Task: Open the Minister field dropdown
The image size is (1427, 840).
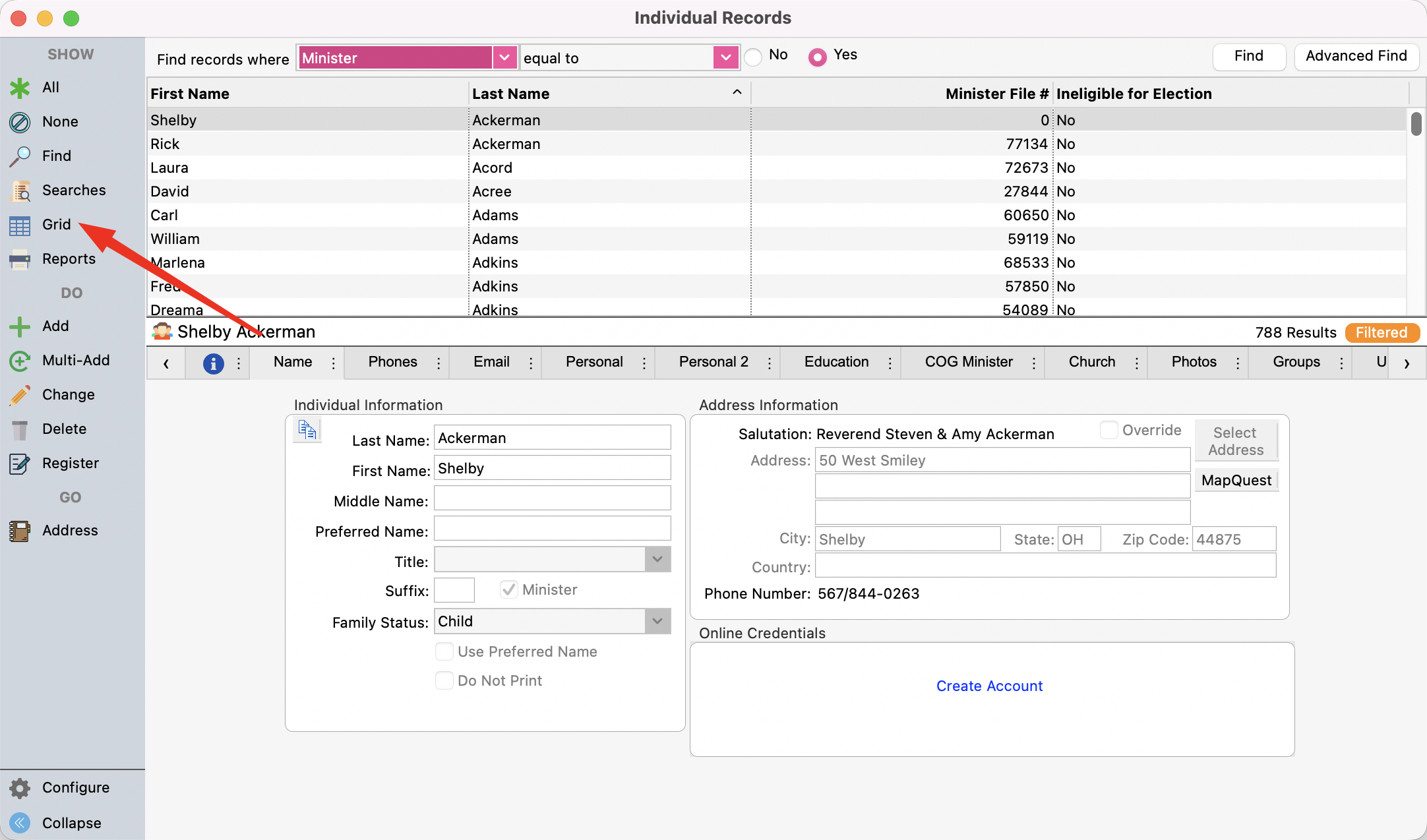Action: [x=504, y=58]
